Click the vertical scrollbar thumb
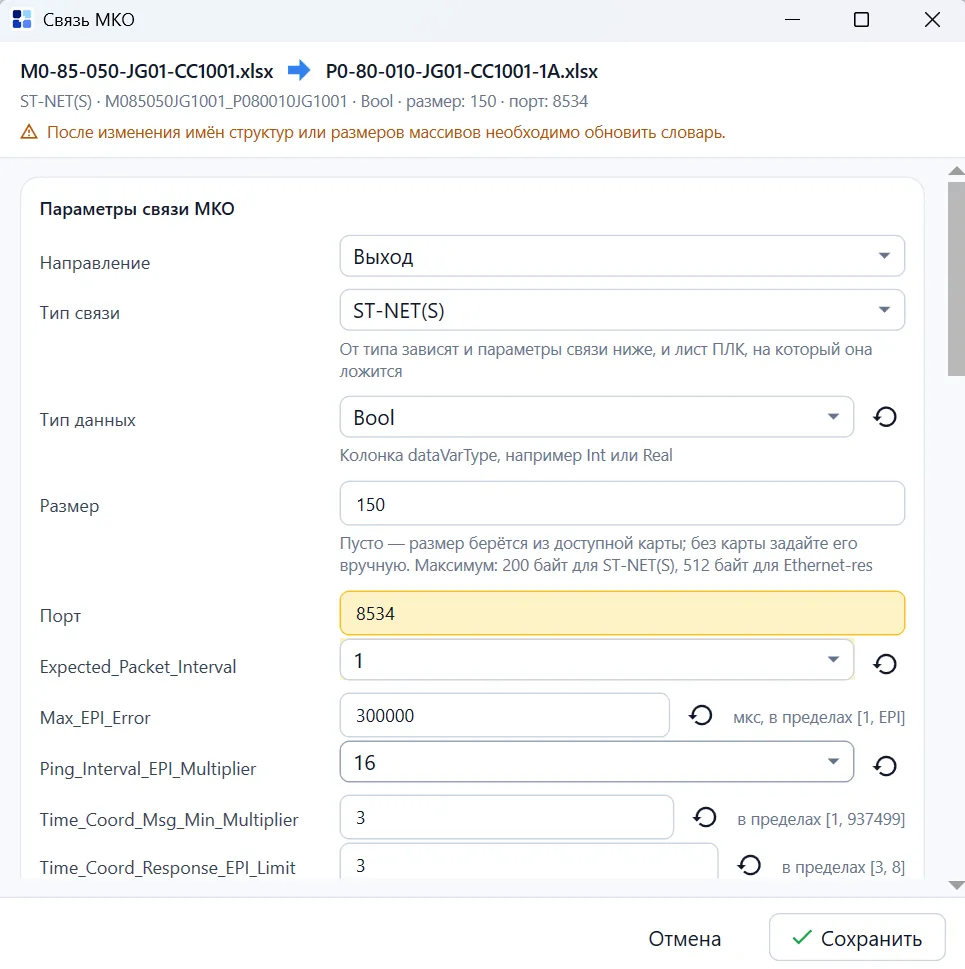This screenshot has height=969, width=965. 956,279
